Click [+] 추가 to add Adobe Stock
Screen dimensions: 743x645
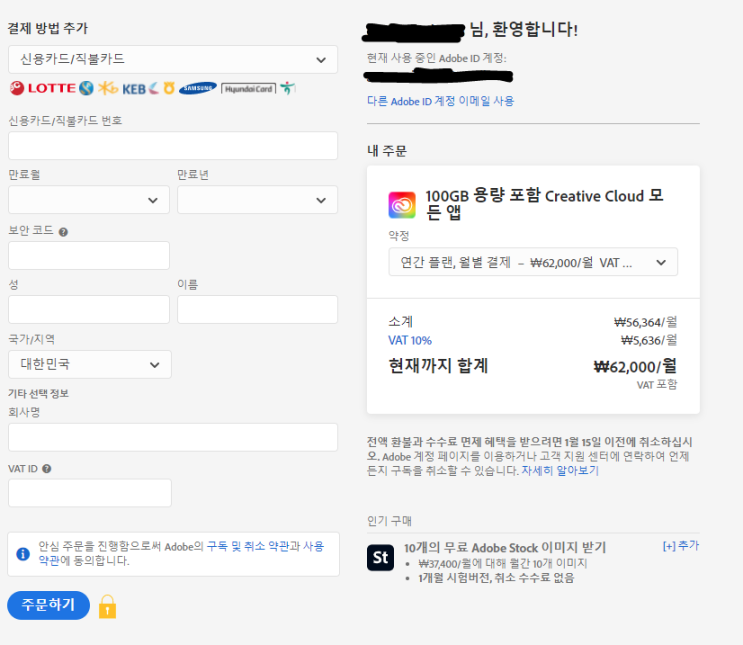point(681,546)
